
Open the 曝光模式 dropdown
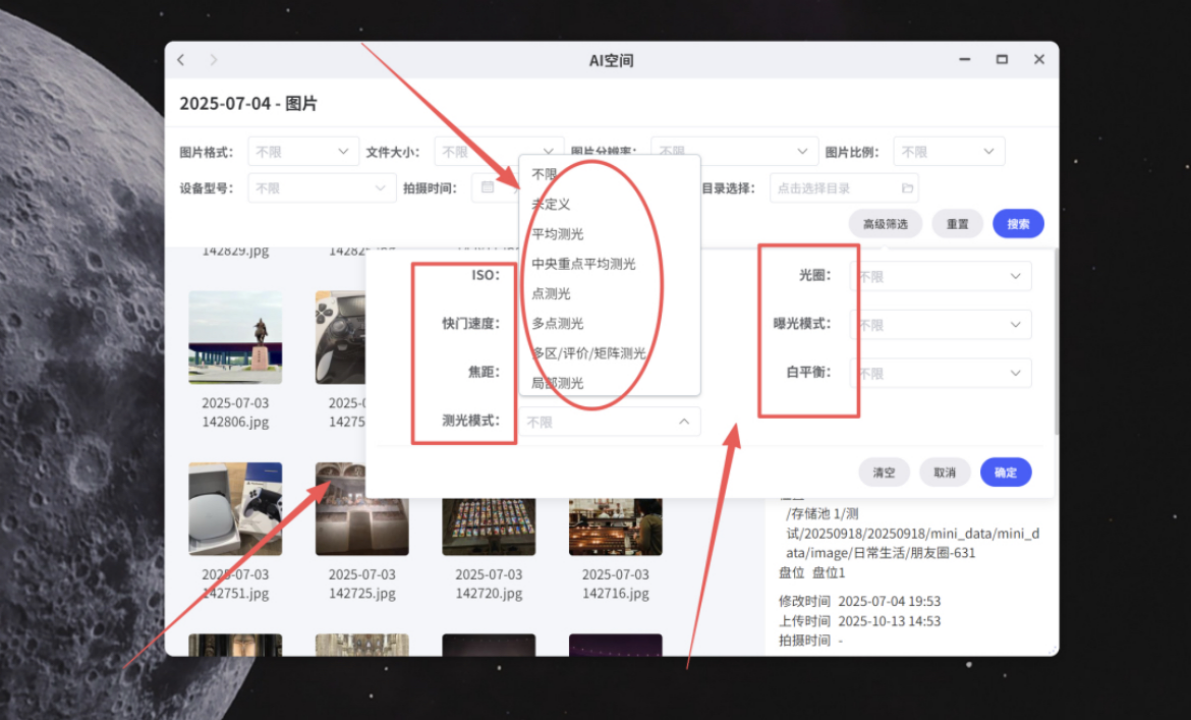pyautogui.click(x=939, y=324)
